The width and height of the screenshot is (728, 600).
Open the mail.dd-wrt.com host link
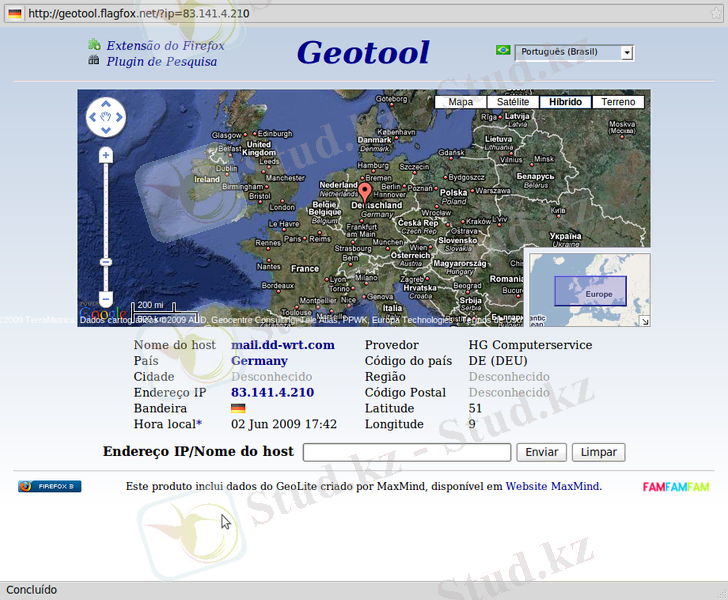click(283, 345)
